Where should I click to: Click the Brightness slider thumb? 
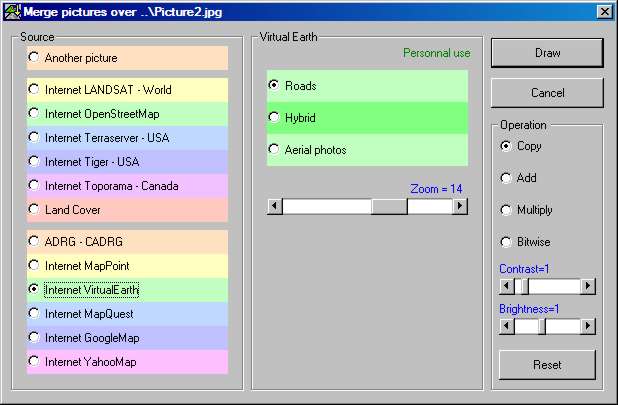pos(542,327)
